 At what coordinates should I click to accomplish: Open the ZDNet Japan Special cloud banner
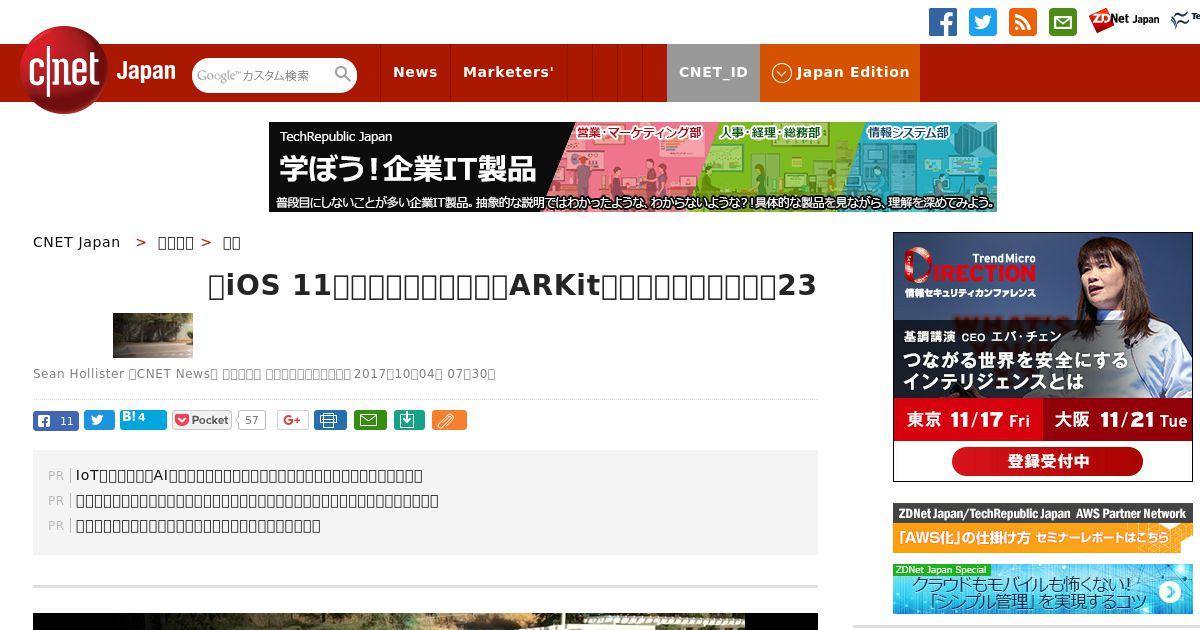click(1043, 589)
